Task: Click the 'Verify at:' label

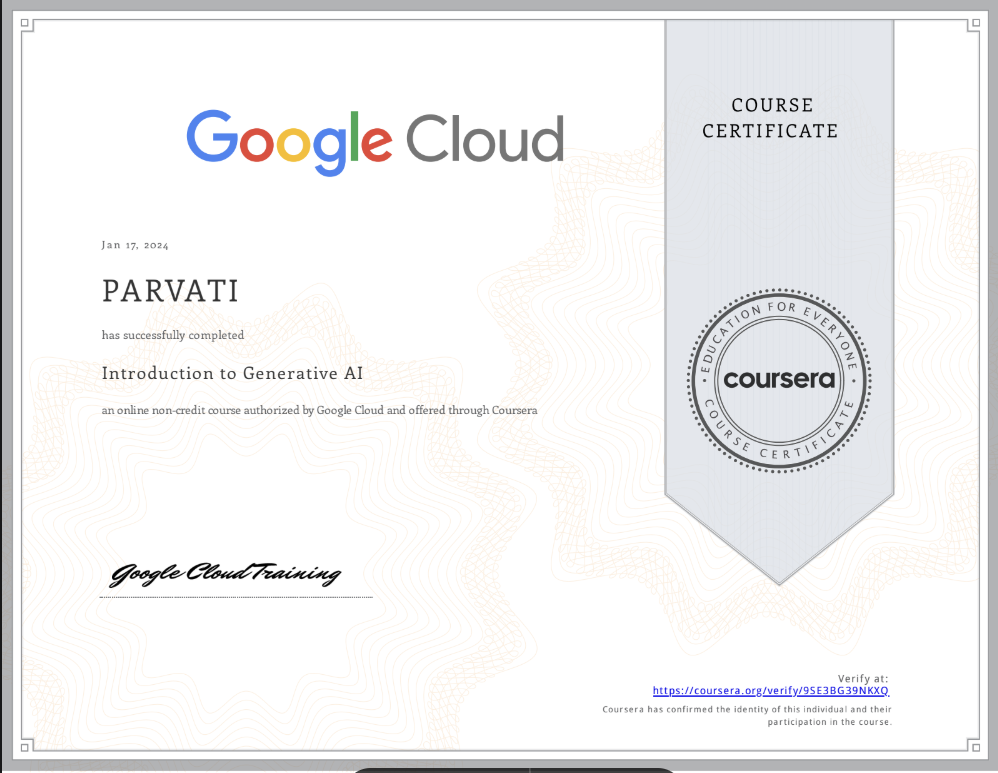Action: [x=862, y=679]
